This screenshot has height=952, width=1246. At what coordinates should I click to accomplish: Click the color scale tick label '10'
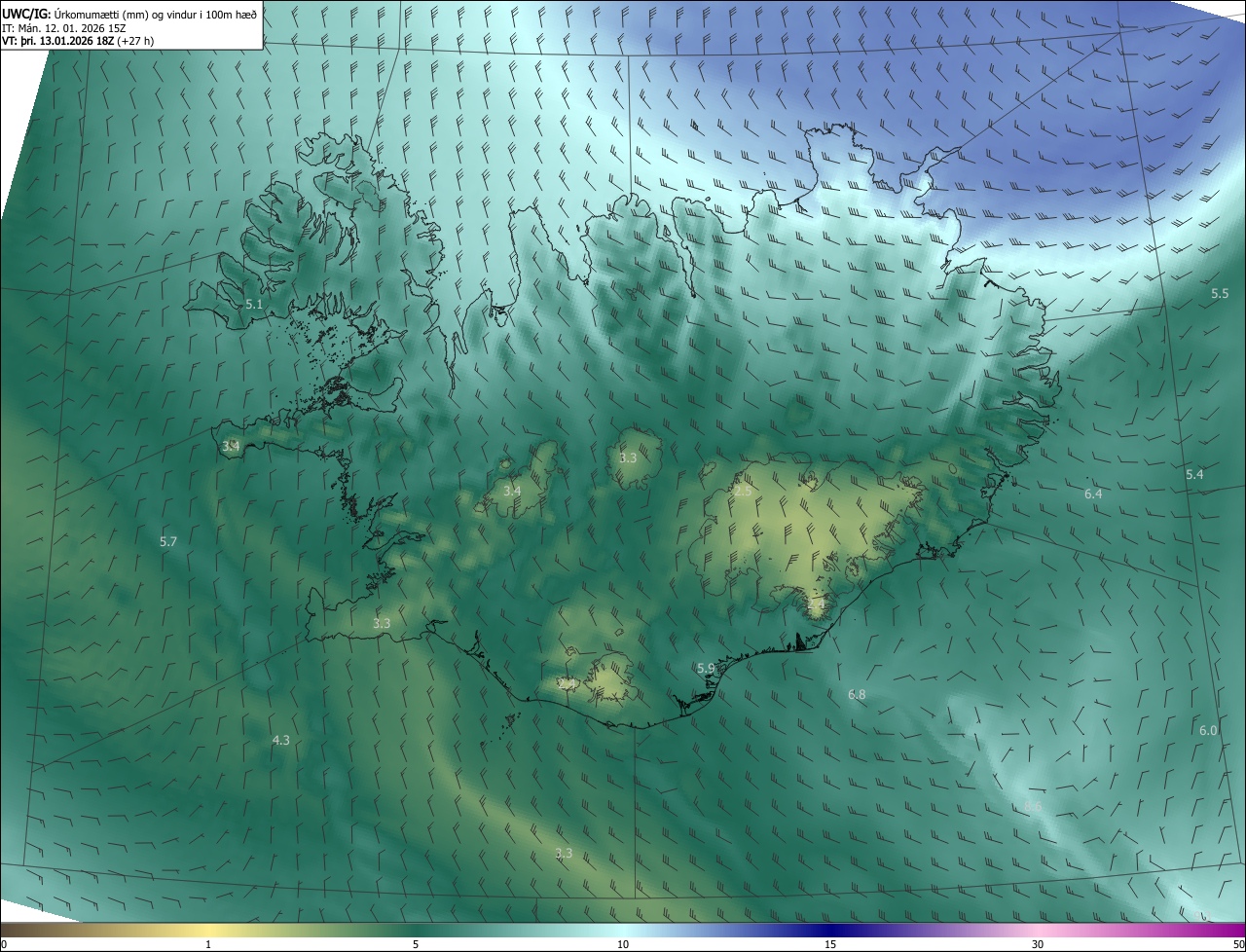(x=623, y=944)
